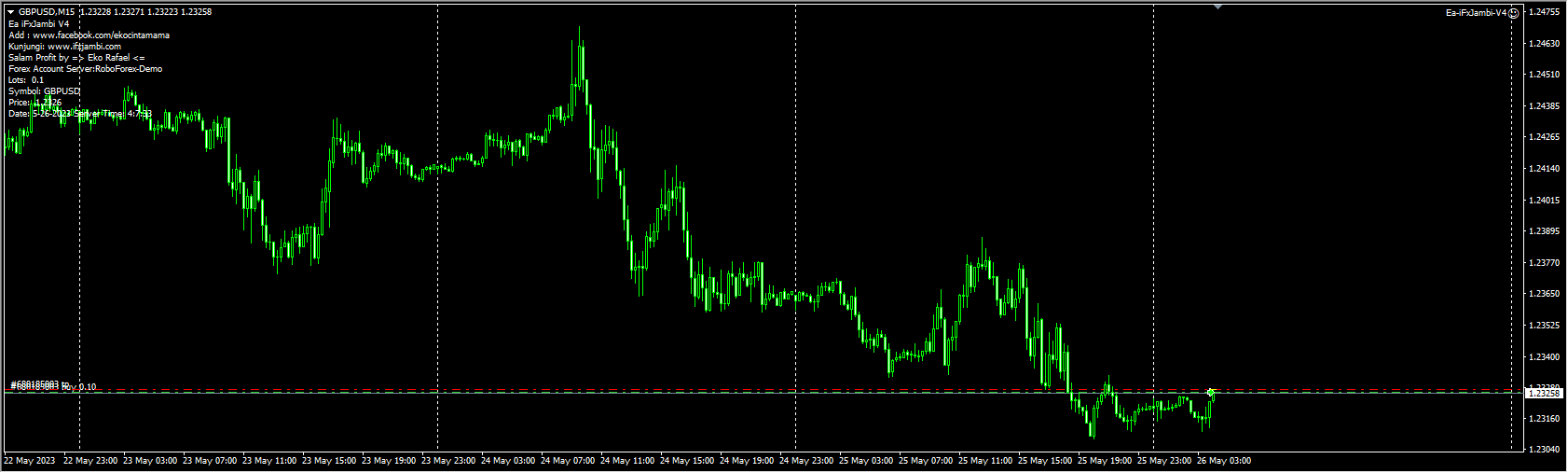This screenshot has width=1568, height=473.
Task: Click the 1.23160 price scale label
Action: (x=1545, y=419)
